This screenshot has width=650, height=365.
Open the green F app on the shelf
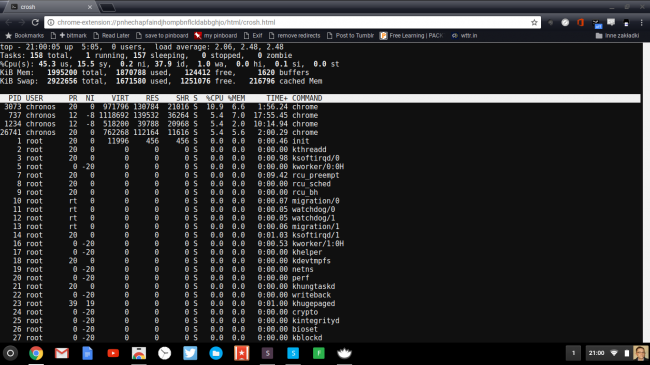(319, 353)
